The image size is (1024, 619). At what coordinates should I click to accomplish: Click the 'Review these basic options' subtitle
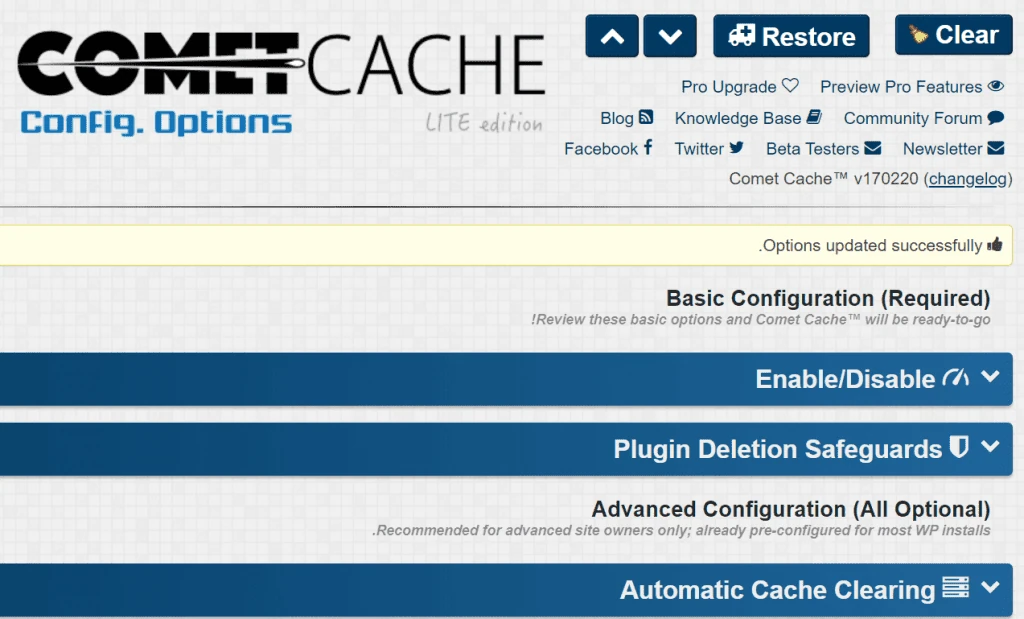click(x=761, y=320)
